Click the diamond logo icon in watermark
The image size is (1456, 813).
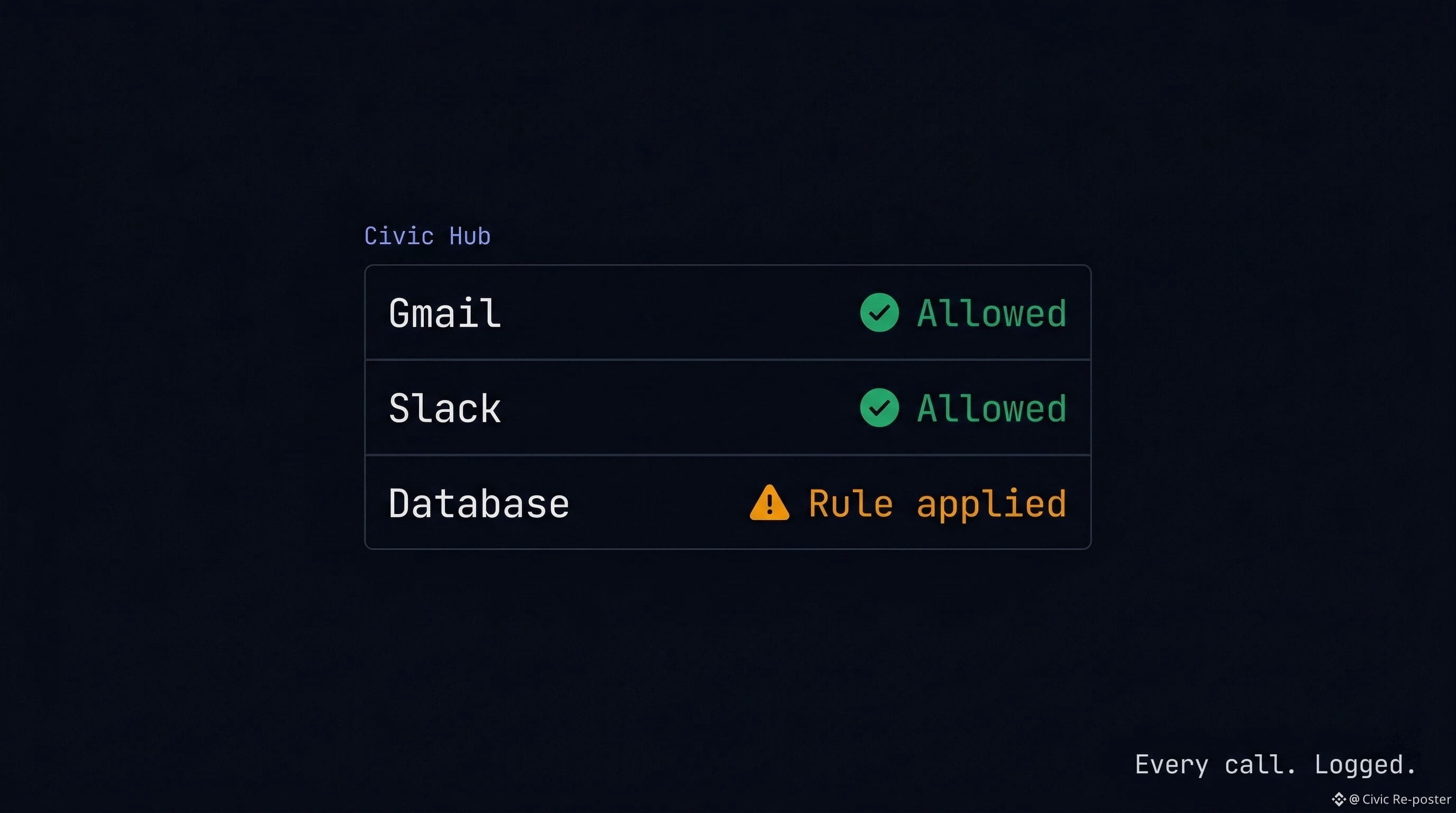pyautogui.click(x=1339, y=799)
